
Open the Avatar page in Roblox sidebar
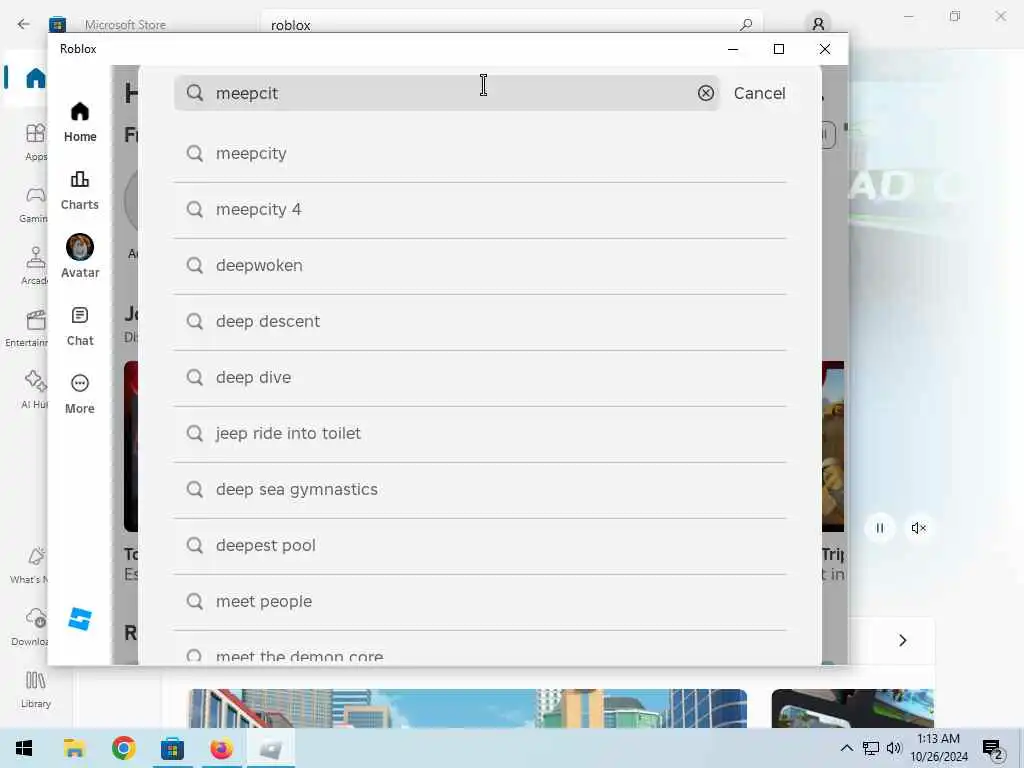(80, 256)
